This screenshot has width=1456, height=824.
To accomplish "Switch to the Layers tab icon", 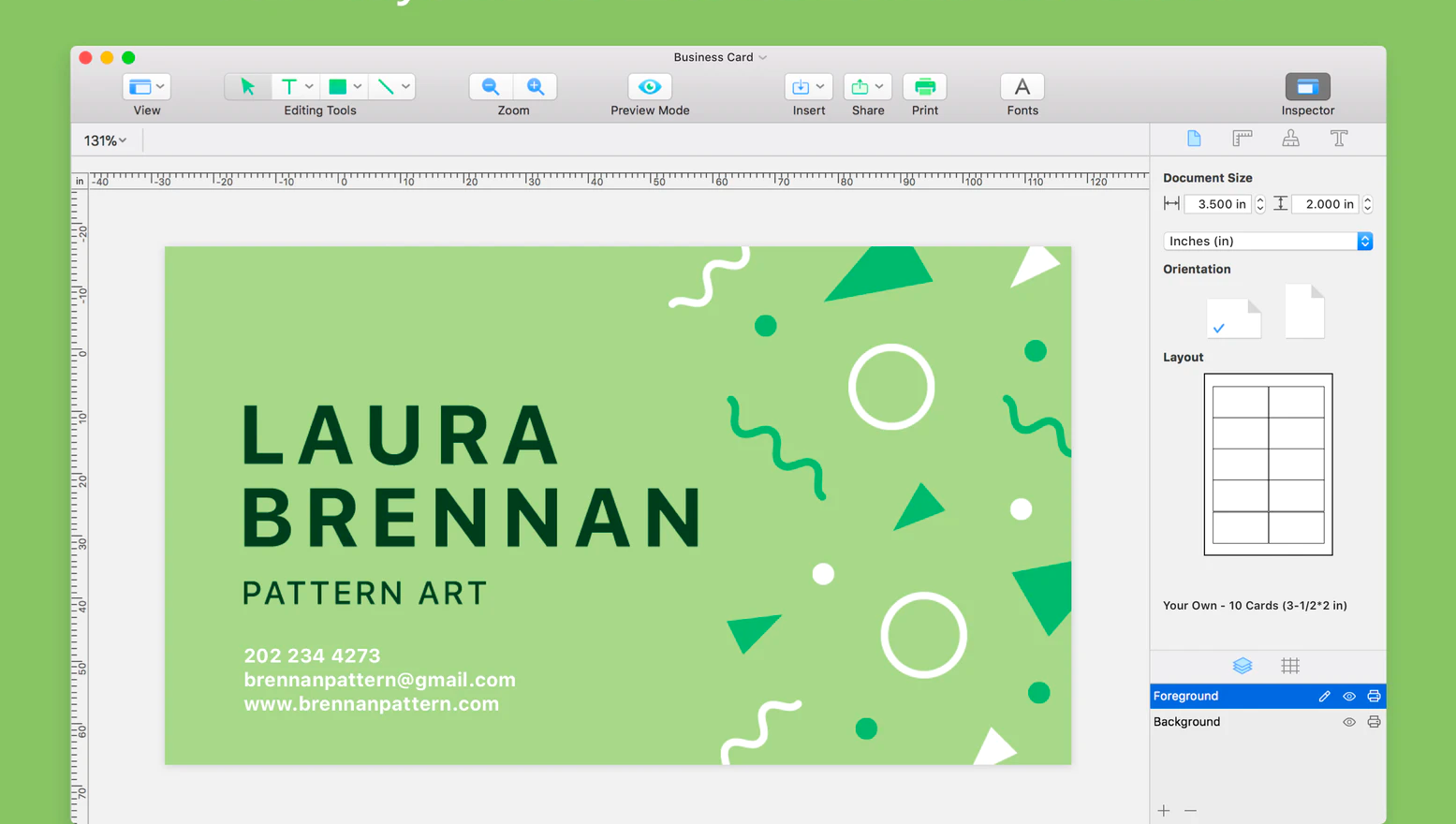I will coord(1243,666).
